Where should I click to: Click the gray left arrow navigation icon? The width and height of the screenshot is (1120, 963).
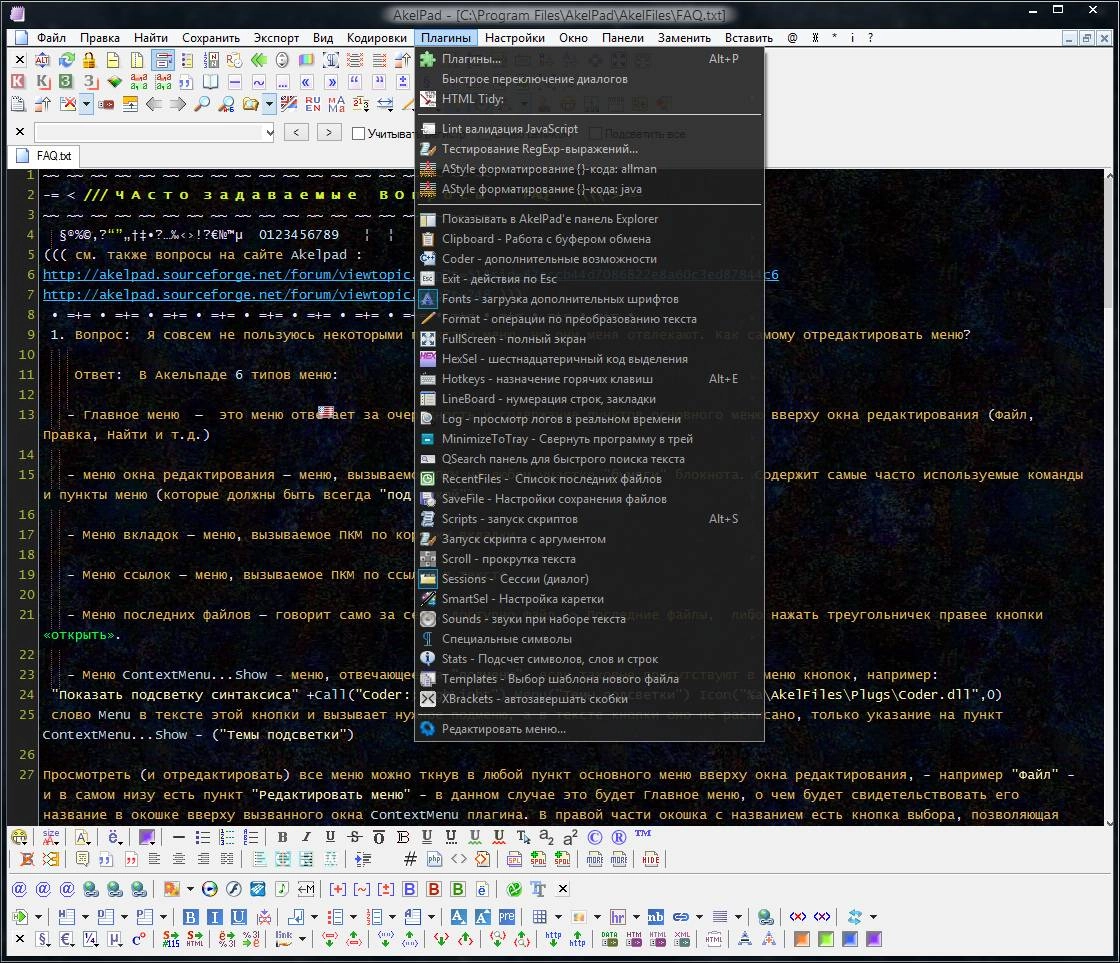(x=154, y=104)
